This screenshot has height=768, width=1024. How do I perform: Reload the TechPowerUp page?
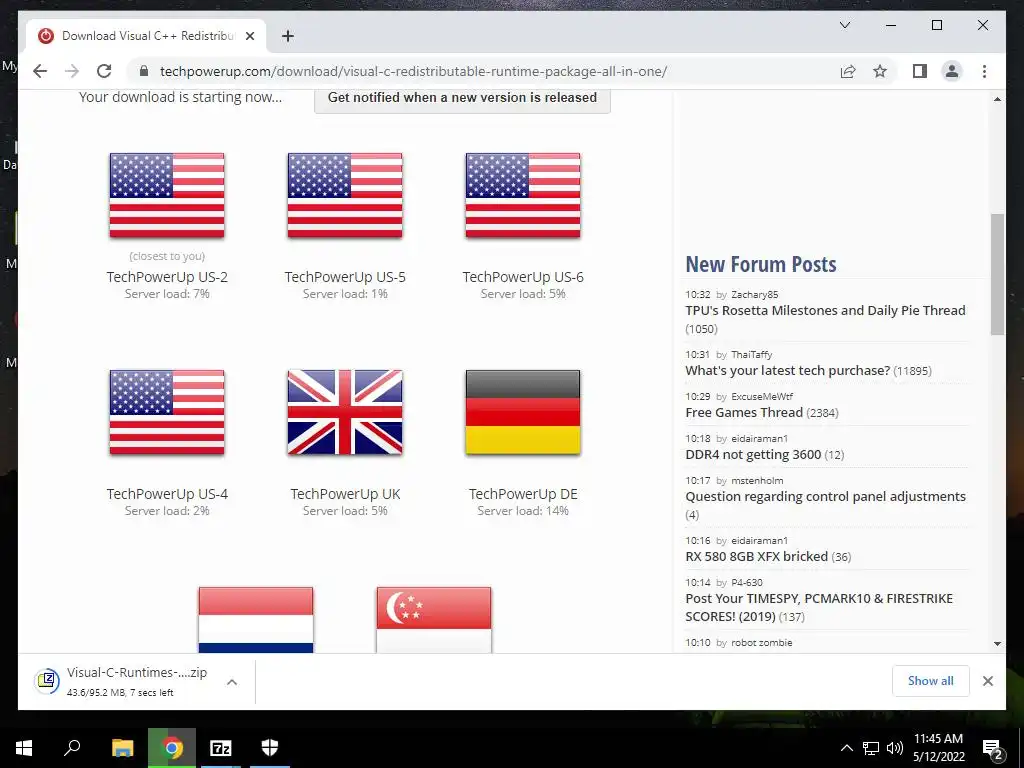(104, 71)
